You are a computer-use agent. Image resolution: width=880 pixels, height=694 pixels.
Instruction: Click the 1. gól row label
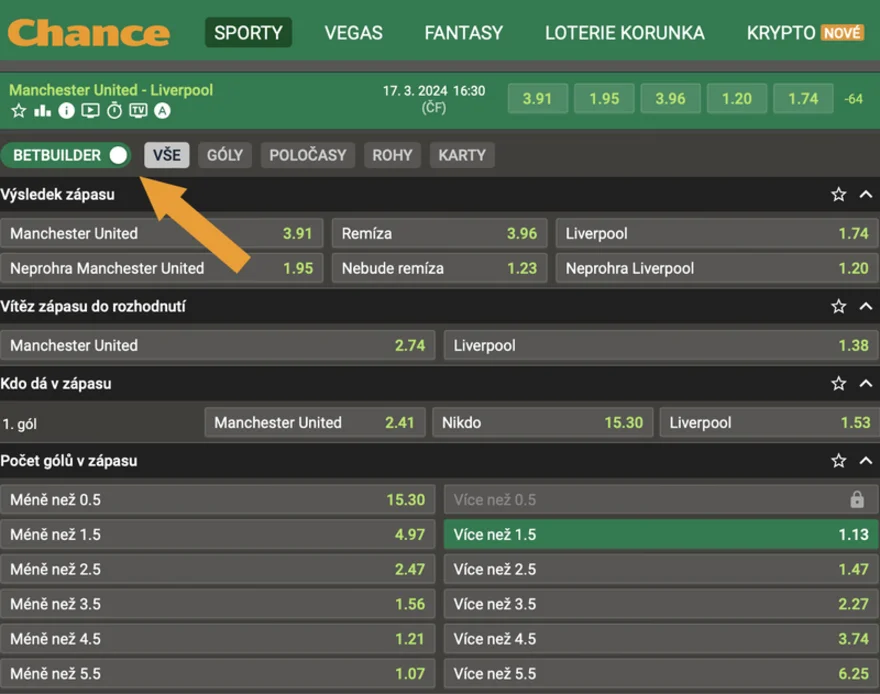[x=20, y=424]
